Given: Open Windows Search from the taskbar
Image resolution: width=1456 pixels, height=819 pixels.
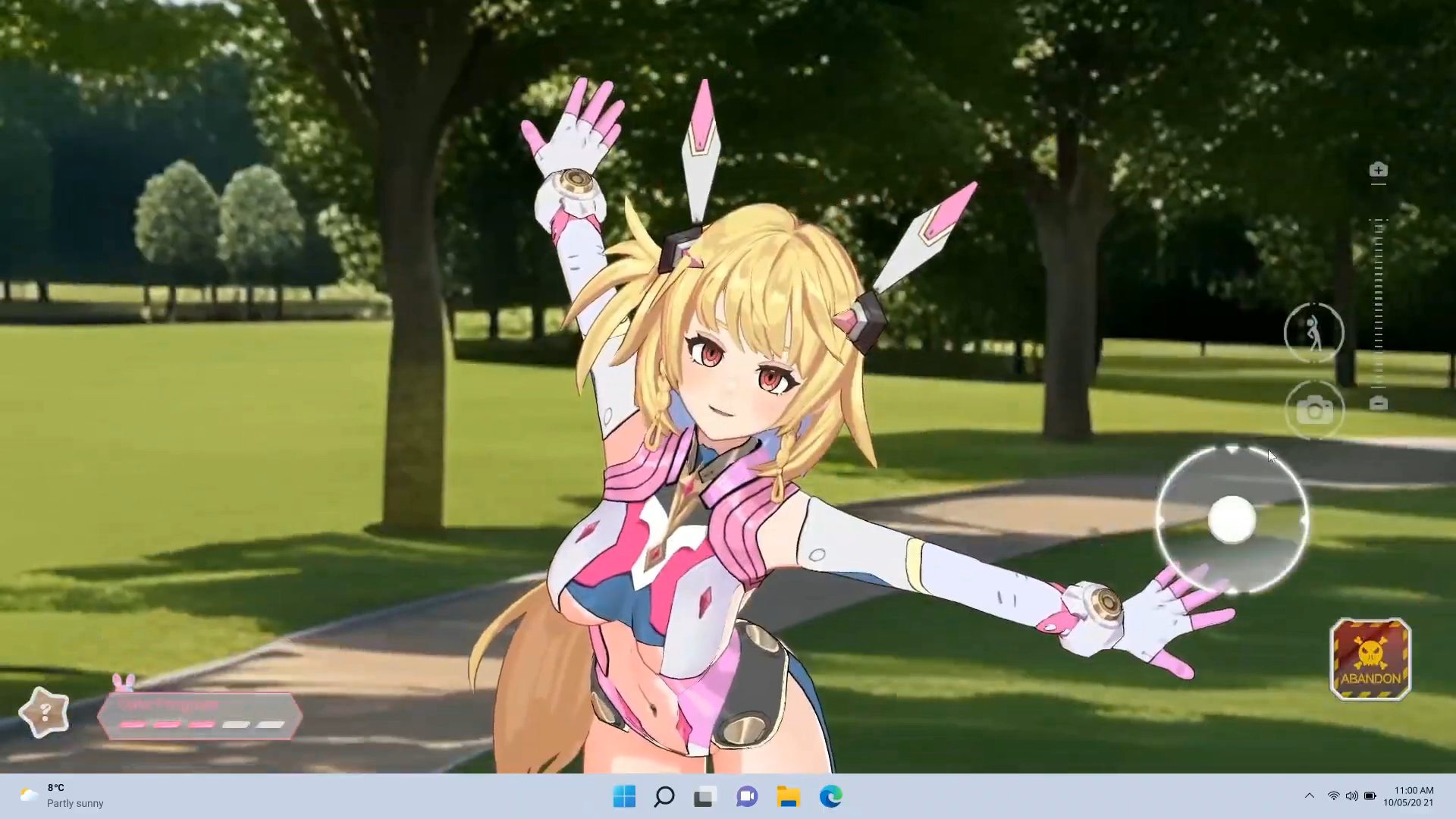Looking at the screenshot, I should click(664, 796).
